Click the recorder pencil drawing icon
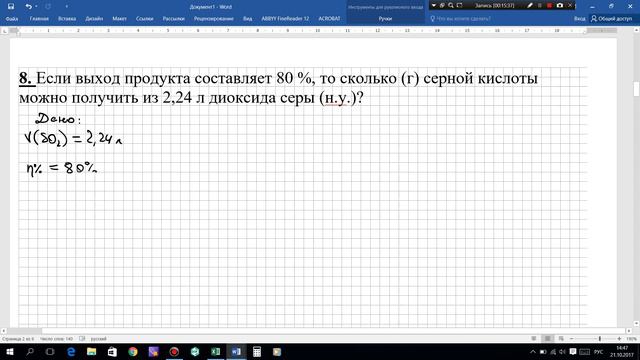The image size is (640, 360). (x=530, y=6)
